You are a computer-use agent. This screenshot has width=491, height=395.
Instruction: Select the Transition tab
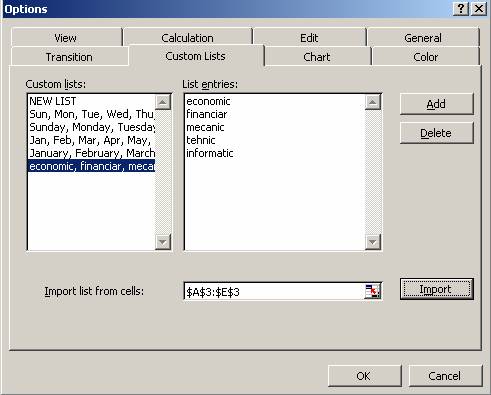(x=69, y=57)
